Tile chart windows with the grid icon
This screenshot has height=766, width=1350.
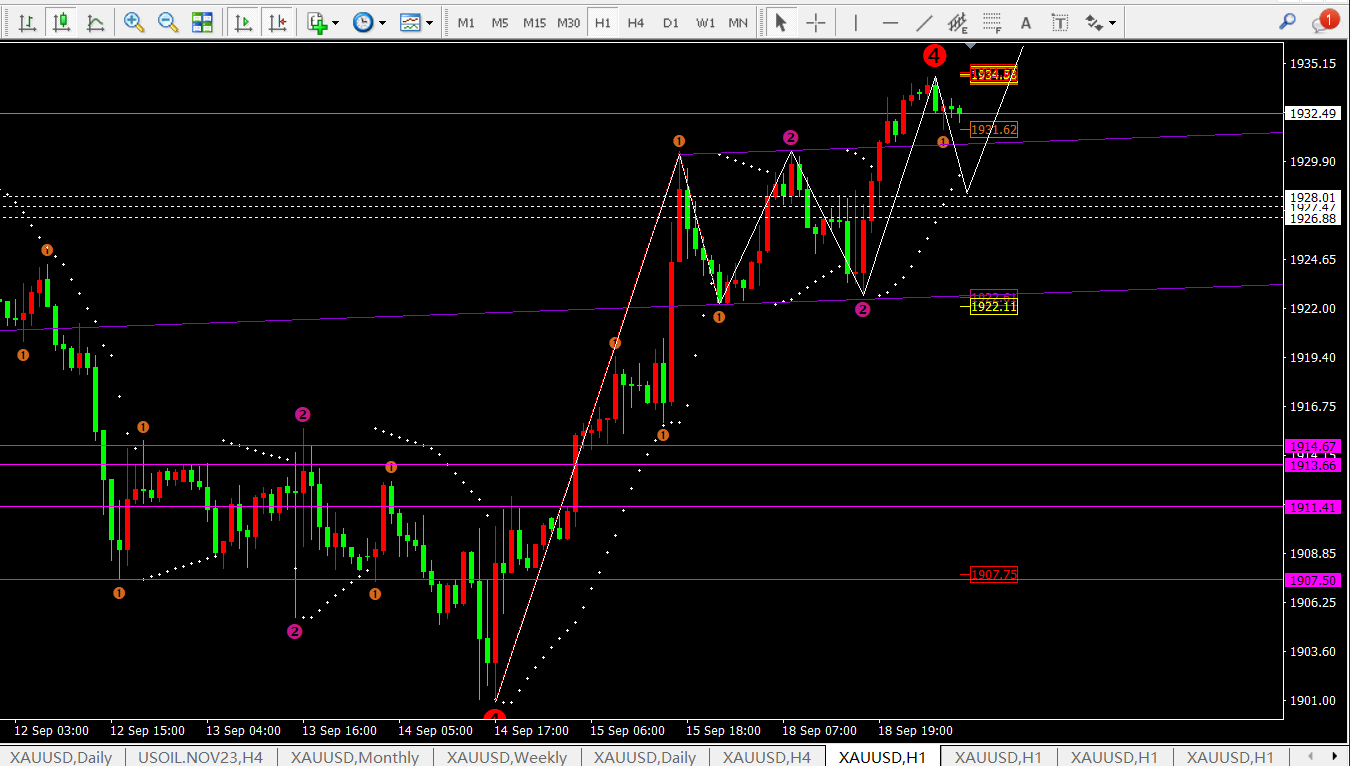pos(202,22)
